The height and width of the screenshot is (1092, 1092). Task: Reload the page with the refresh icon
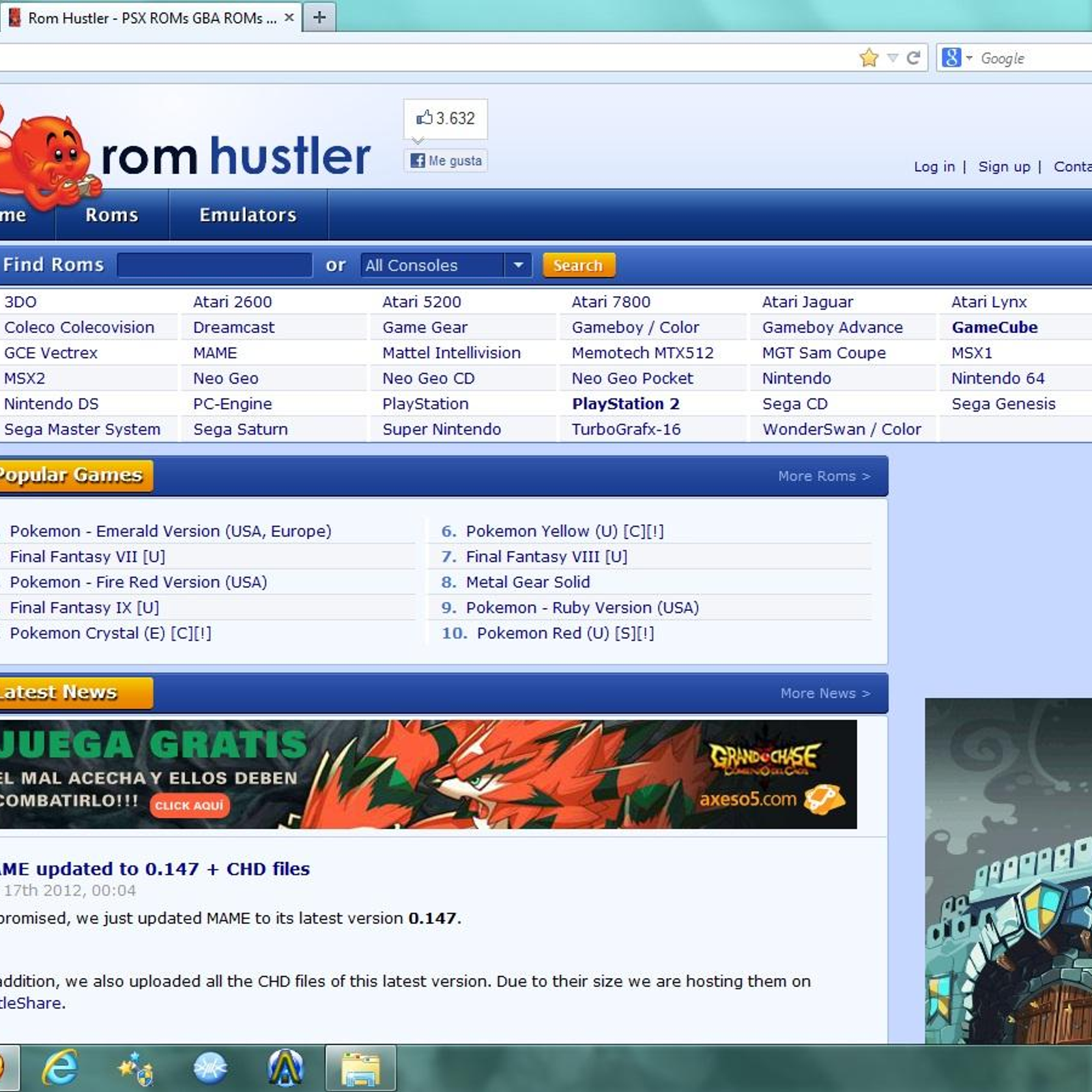913,58
